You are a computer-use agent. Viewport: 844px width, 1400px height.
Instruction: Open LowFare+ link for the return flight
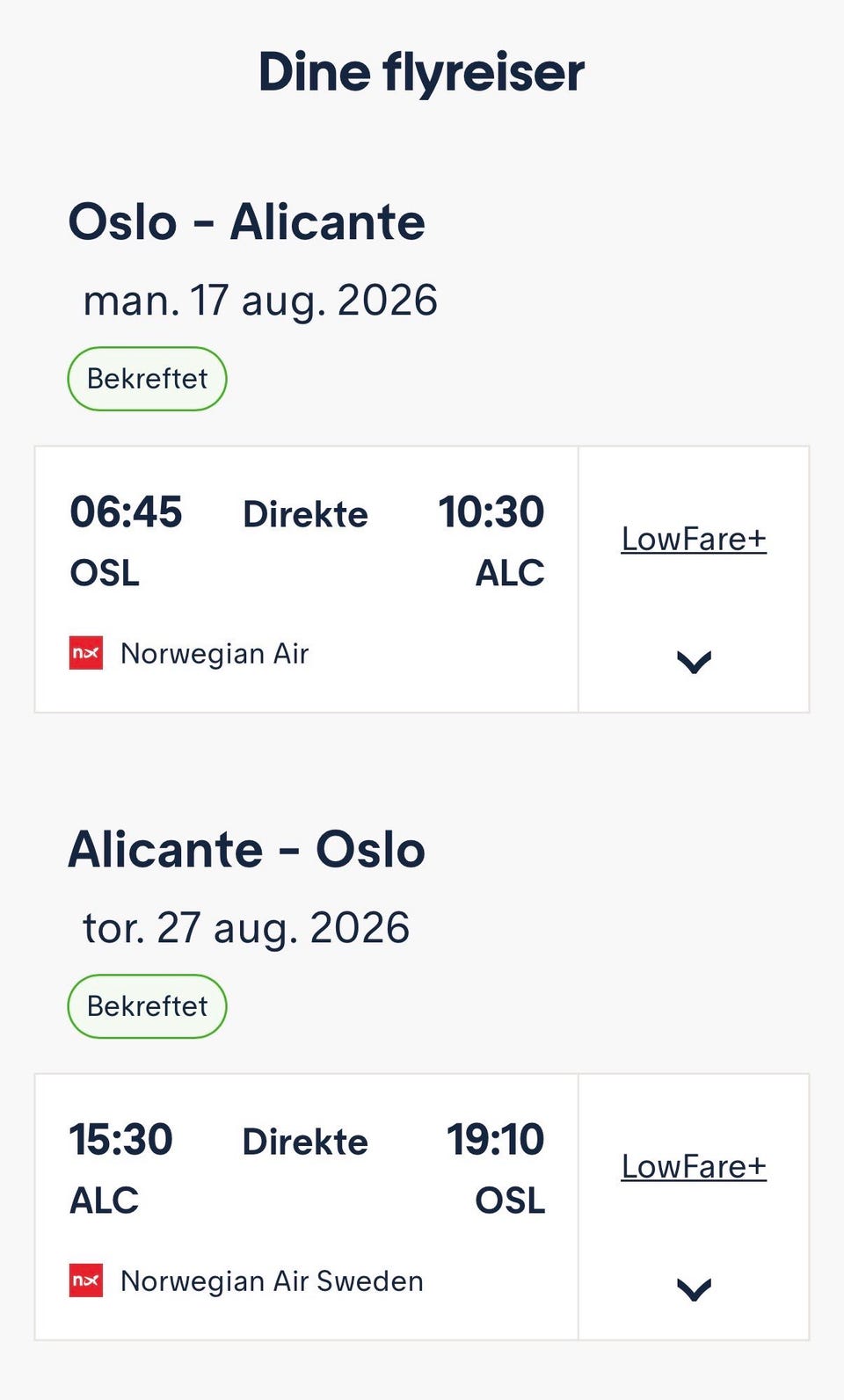click(694, 1166)
